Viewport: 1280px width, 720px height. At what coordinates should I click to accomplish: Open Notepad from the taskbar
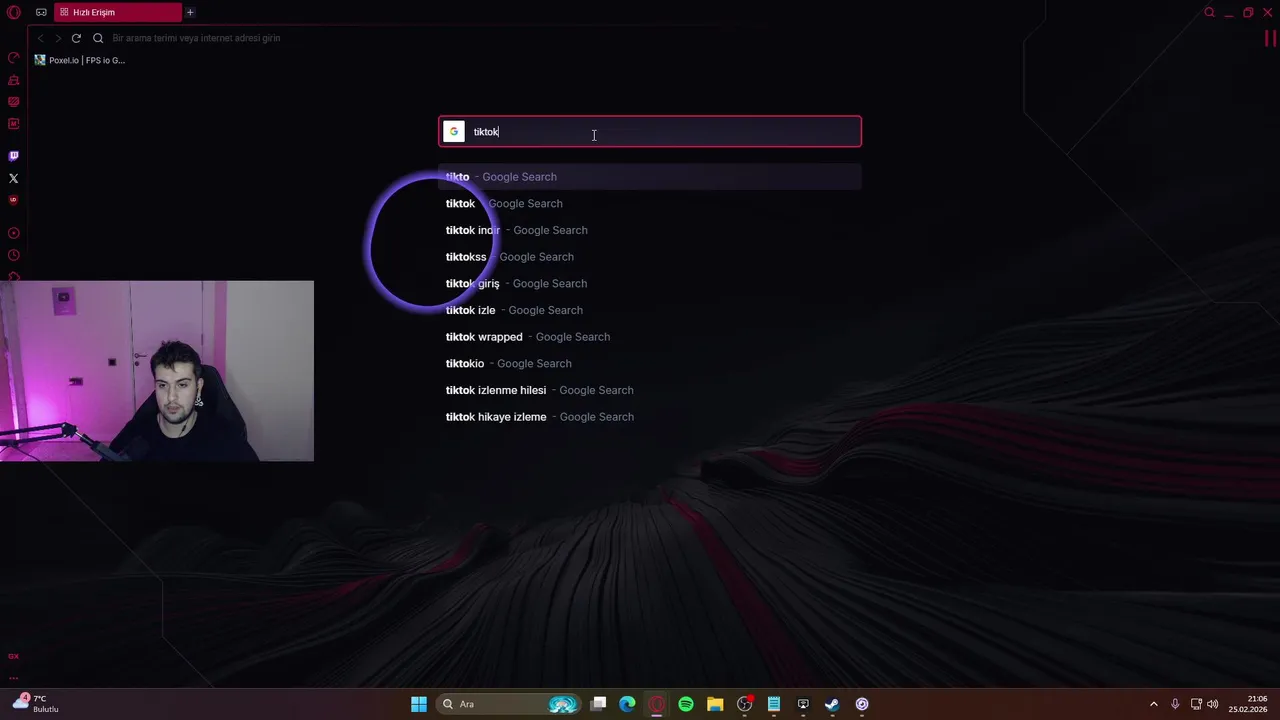(x=774, y=704)
